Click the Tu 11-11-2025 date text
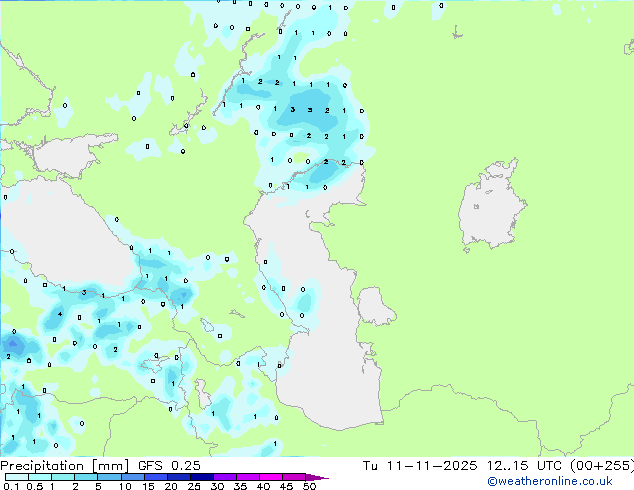This screenshot has width=634, height=490. pyautogui.click(x=420, y=466)
